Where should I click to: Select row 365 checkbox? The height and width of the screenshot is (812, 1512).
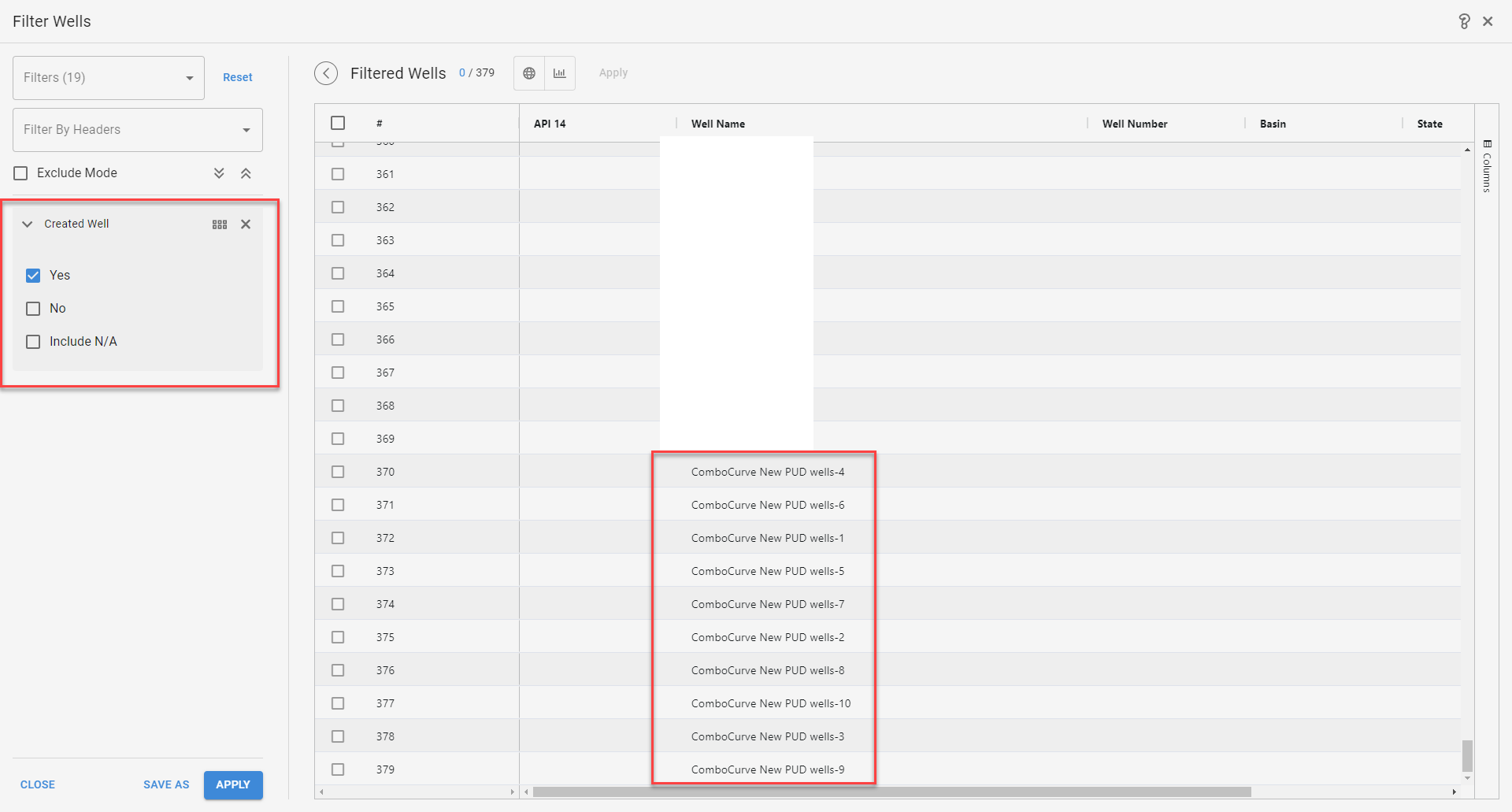pos(338,306)
